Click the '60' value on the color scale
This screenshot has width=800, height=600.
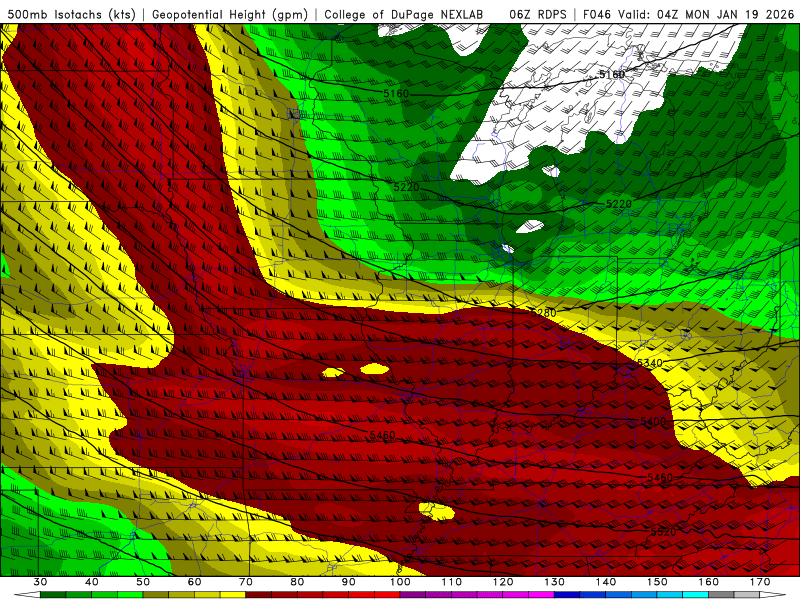[x=194, y=582]
